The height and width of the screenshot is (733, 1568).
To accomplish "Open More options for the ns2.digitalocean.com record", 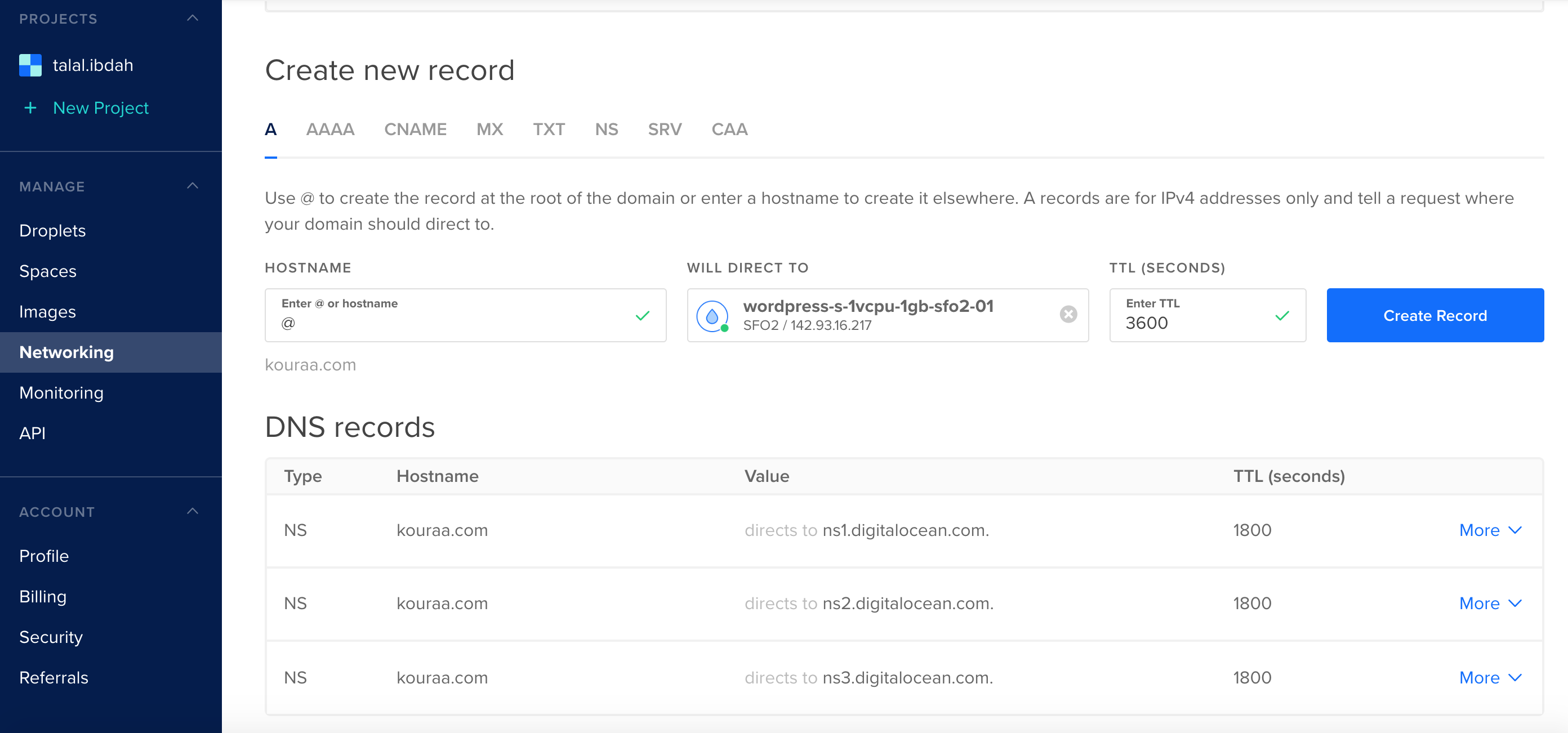I will tap(1490, 603).
